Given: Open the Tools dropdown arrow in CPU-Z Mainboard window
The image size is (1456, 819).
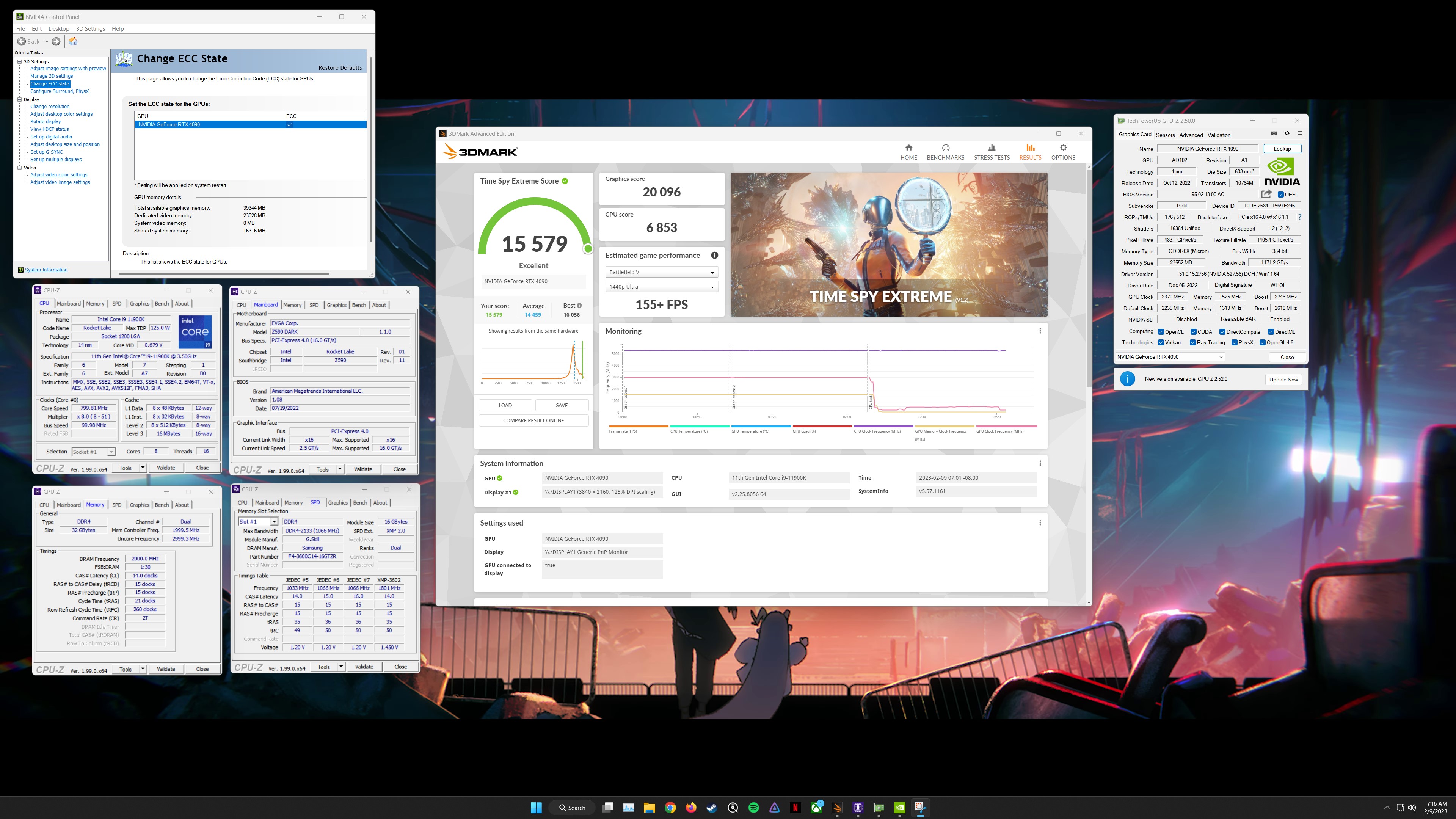Looking at the screenshot, I should [340, 469].
